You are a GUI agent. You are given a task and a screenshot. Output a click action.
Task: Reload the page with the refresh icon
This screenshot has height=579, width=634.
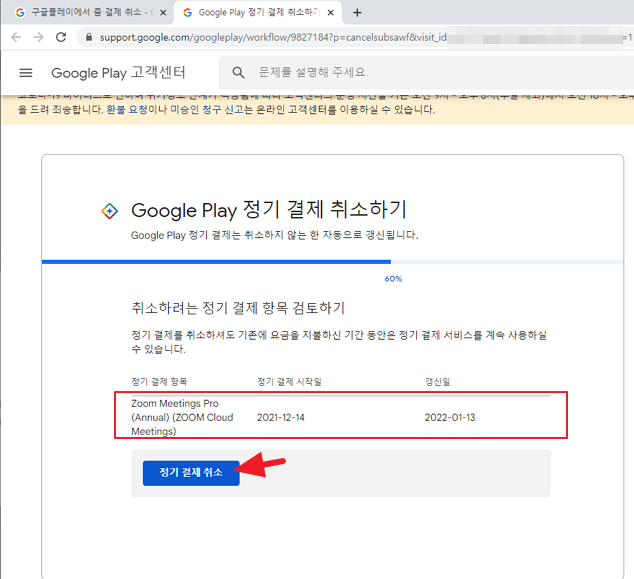tap(61, 37)
